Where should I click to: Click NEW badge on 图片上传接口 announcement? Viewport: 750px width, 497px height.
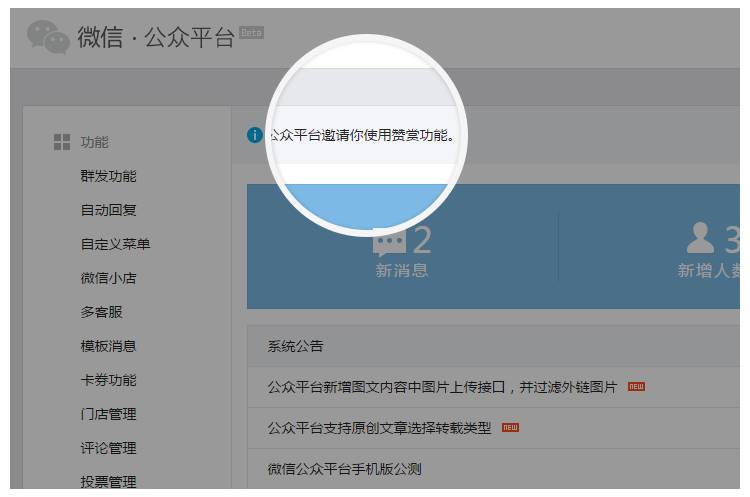(x=636, y=387)
